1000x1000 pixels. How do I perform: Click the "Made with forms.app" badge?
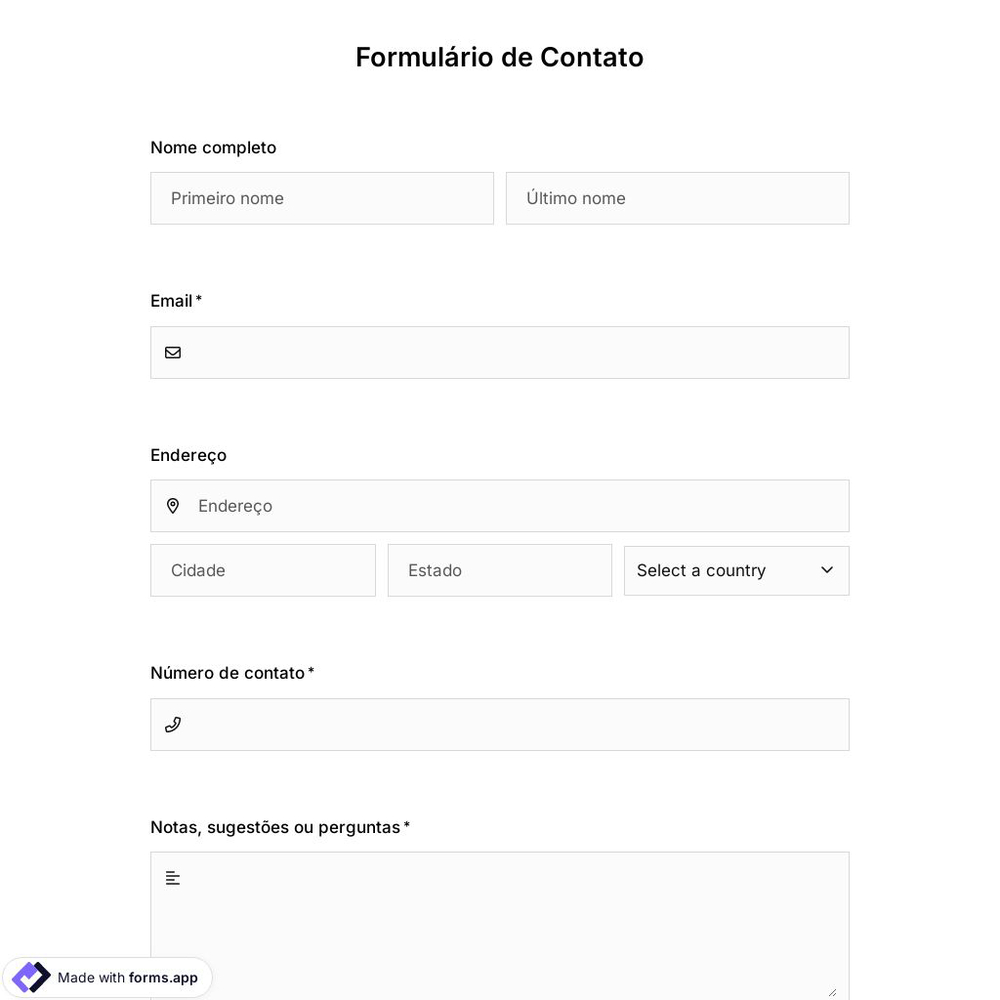point(107,977)
